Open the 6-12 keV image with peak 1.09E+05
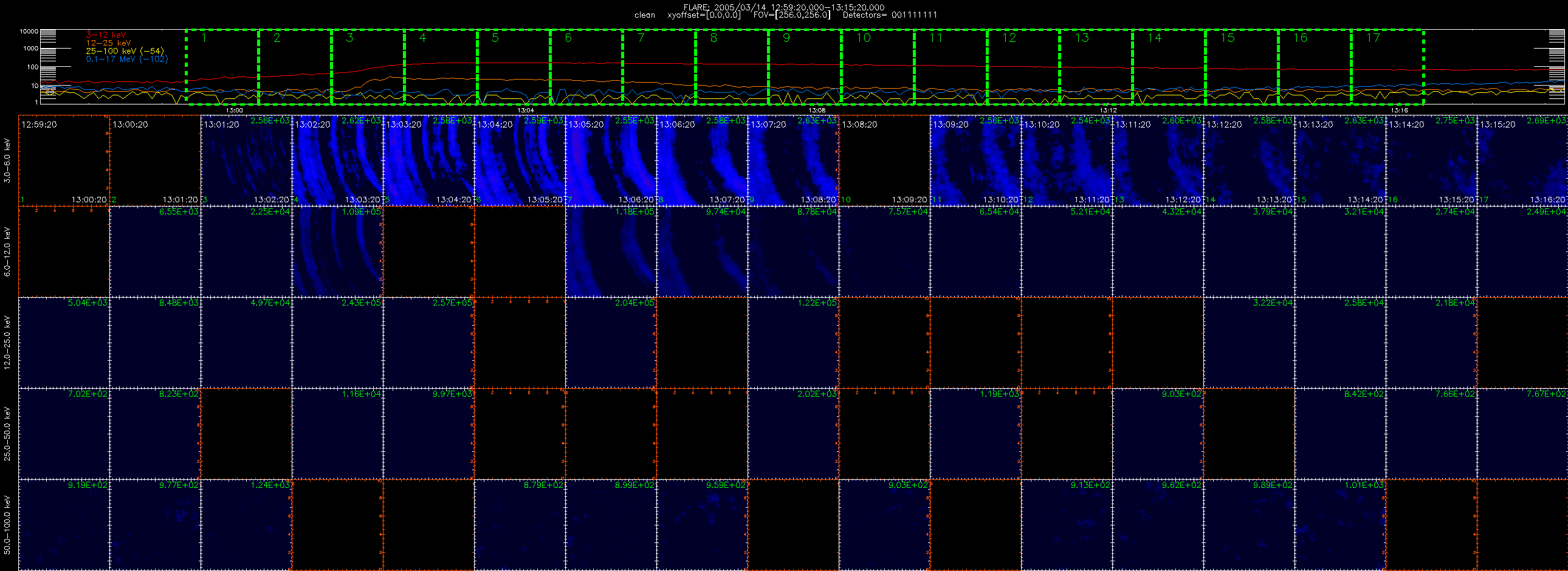Image resolution: width=1568 pixels, height=571 pixels. [338, 251]
